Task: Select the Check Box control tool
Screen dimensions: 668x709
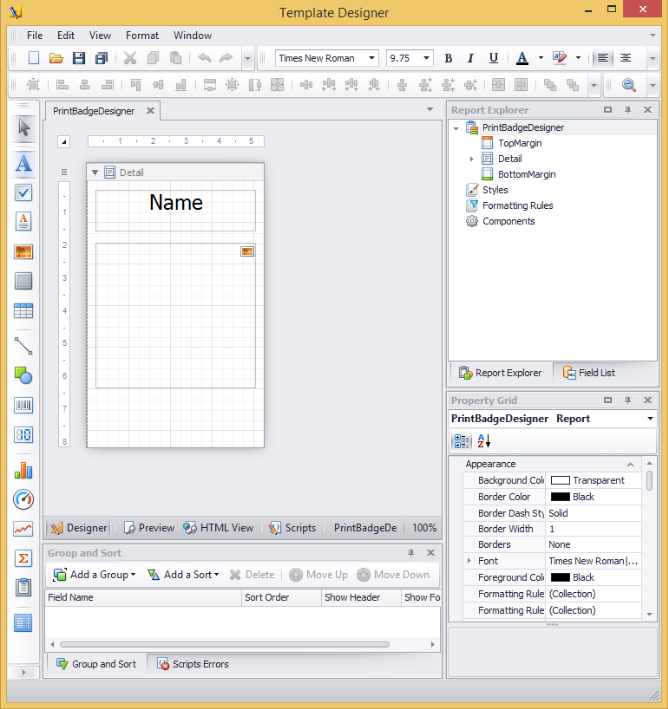Action: pos(24,193)
